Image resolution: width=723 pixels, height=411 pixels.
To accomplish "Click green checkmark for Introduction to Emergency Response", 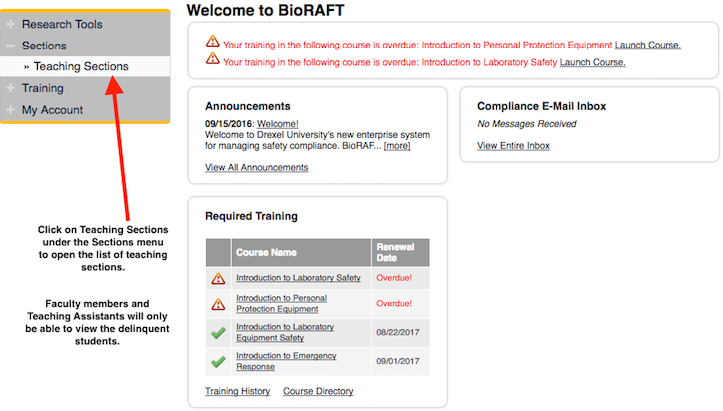I will 218,361.
